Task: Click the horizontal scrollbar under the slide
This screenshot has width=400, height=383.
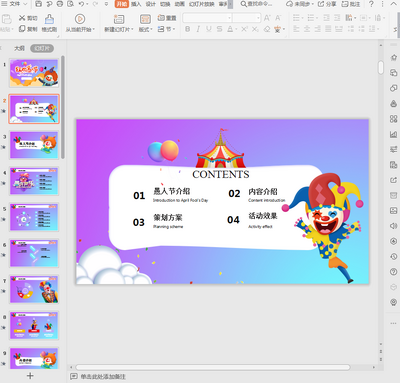Action: coord(213,367)
